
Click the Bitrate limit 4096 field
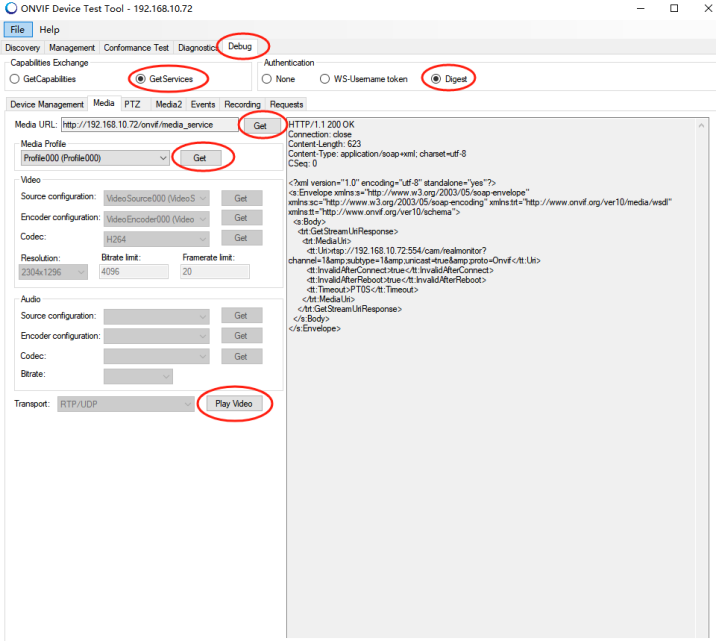click(134, 272)
